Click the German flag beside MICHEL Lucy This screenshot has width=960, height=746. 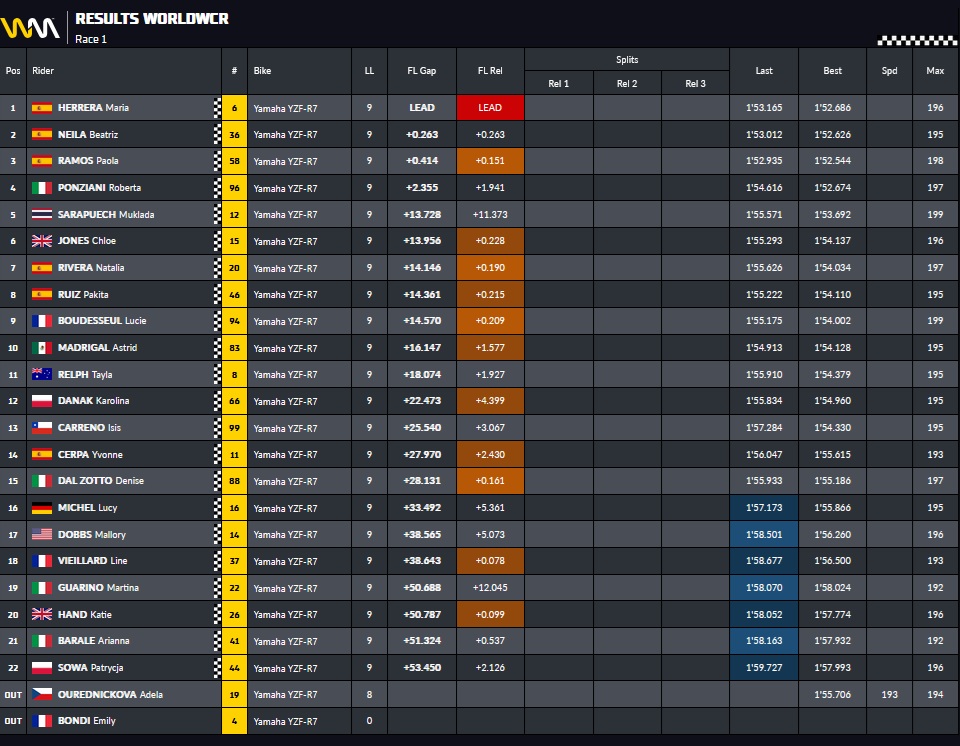[42, 508]
